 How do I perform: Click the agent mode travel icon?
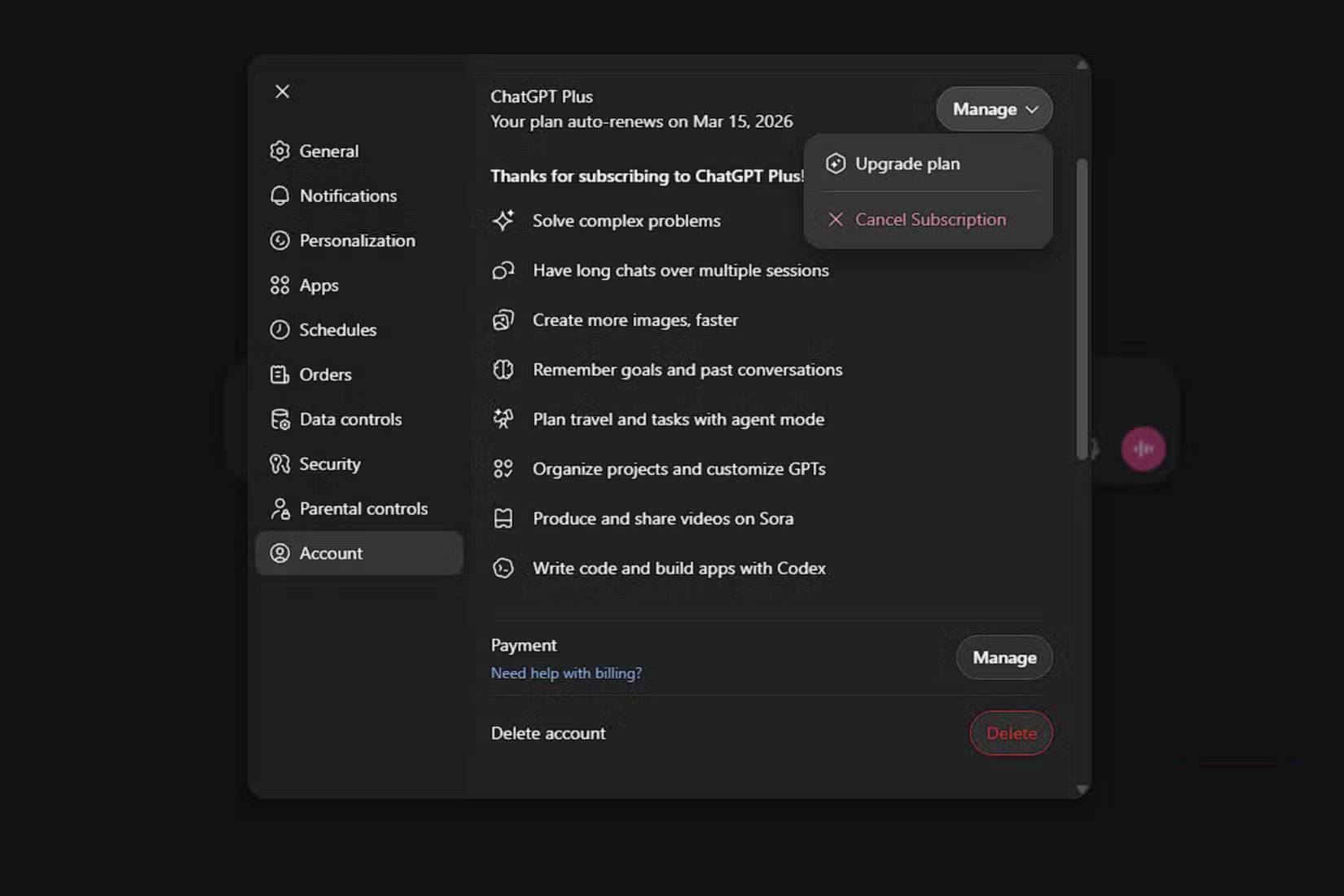tap(503, 419)
